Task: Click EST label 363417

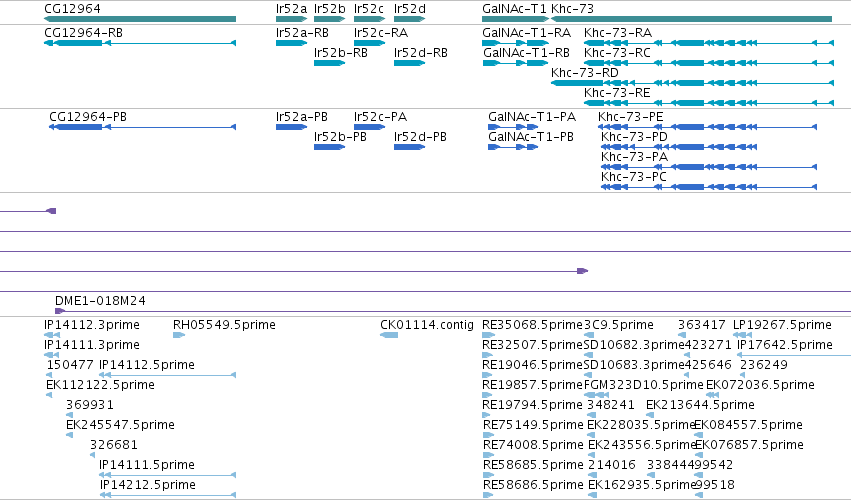Action: (701, 325)
